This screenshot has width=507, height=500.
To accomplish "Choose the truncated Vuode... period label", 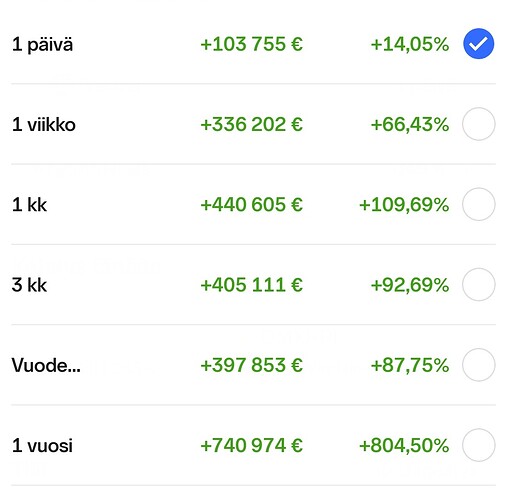I will click(x=46, y=365).
